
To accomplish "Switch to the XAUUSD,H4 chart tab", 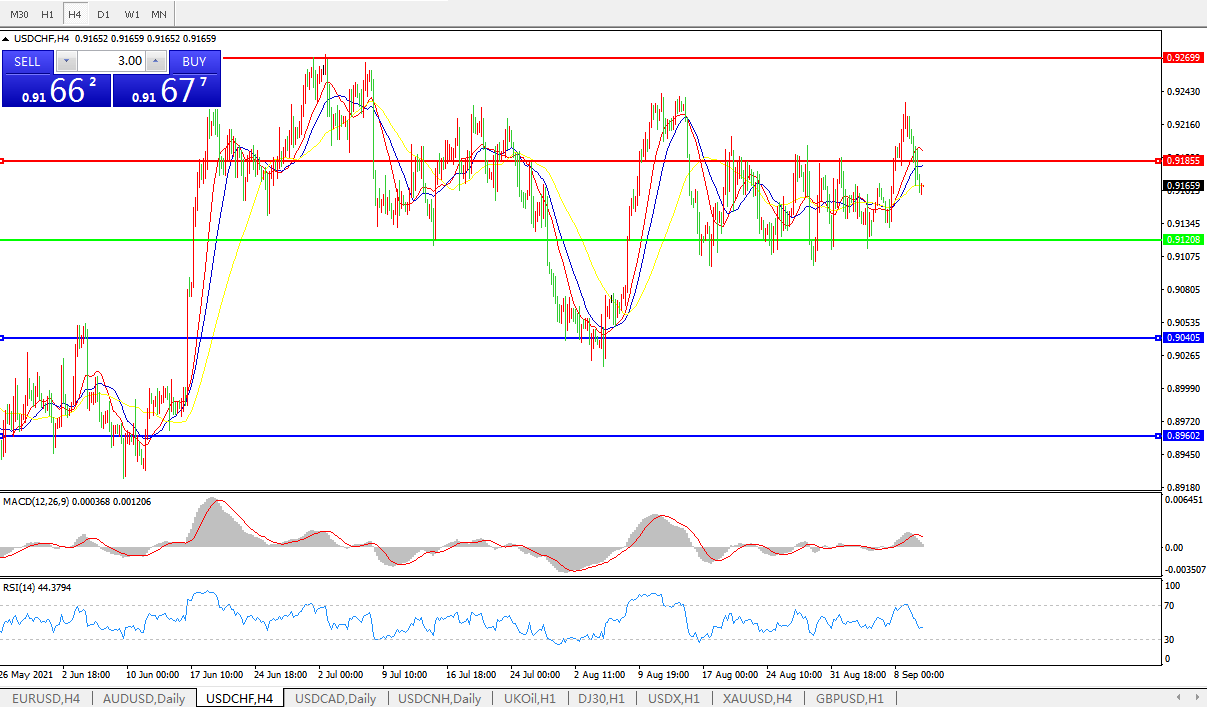I will pyautogui.click(x=758, y=698).
